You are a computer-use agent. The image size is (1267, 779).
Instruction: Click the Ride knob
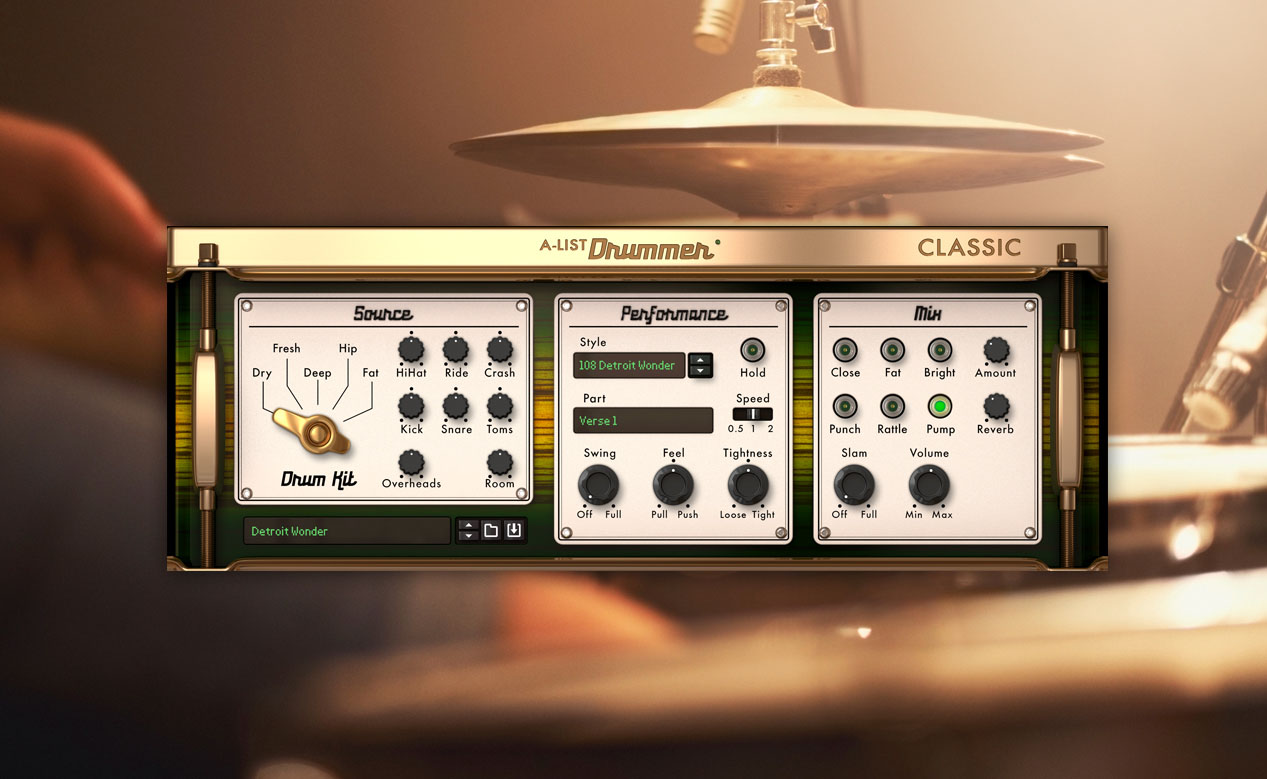456,349
